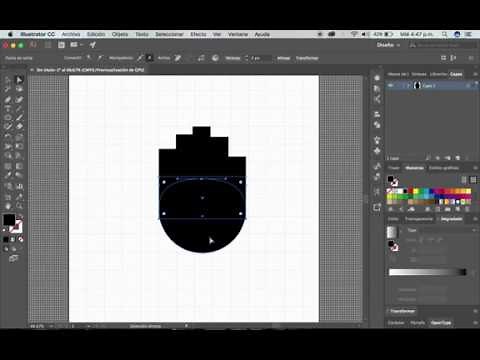The width and height of the screenshot is (480, 360).
Task: Click the Vértices value field
Action: tap(261, 58)
